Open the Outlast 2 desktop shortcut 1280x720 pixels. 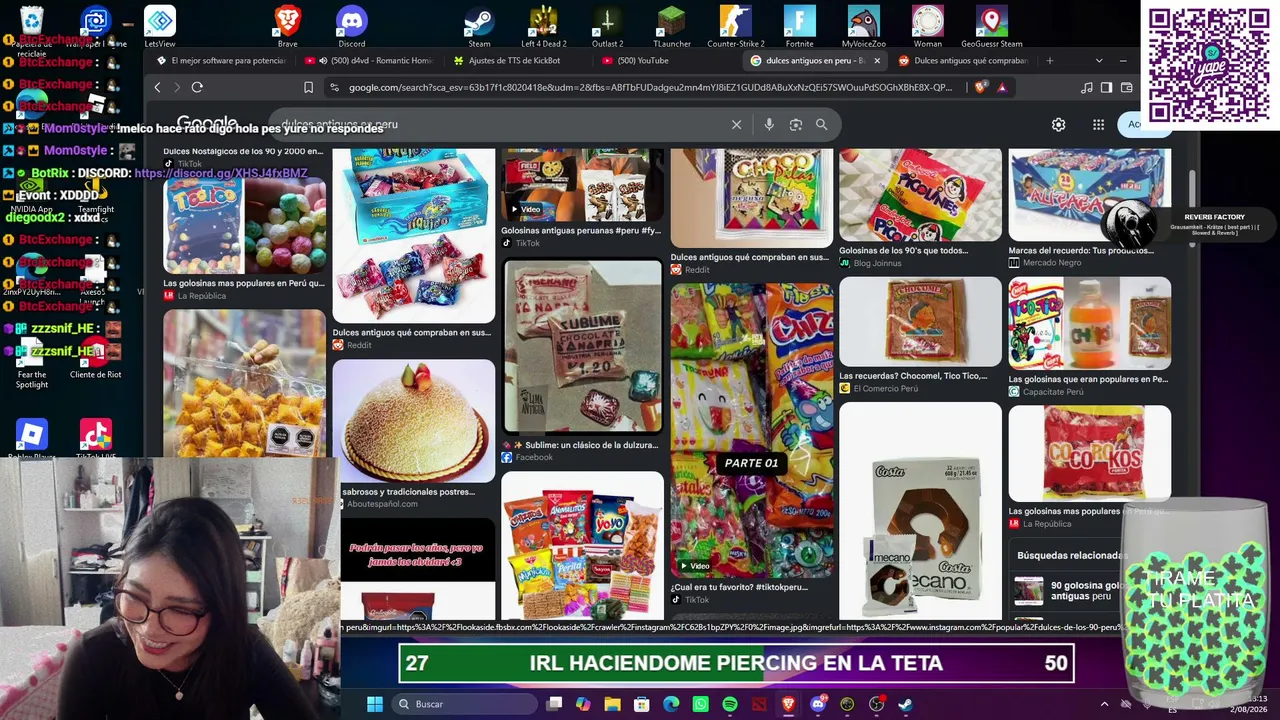click(x=607, y=25)
